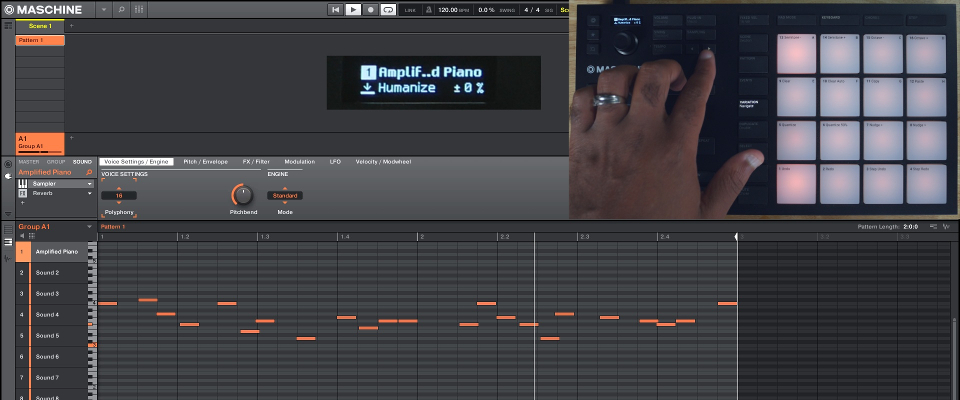
Task: Switch to the GROUP tab
Action: click(56, 162)
